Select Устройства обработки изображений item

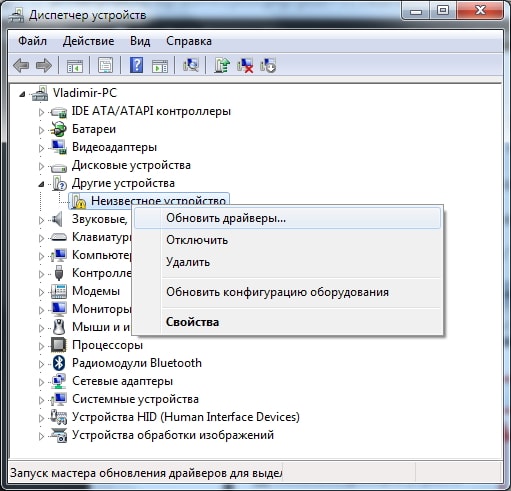point(173,435)
